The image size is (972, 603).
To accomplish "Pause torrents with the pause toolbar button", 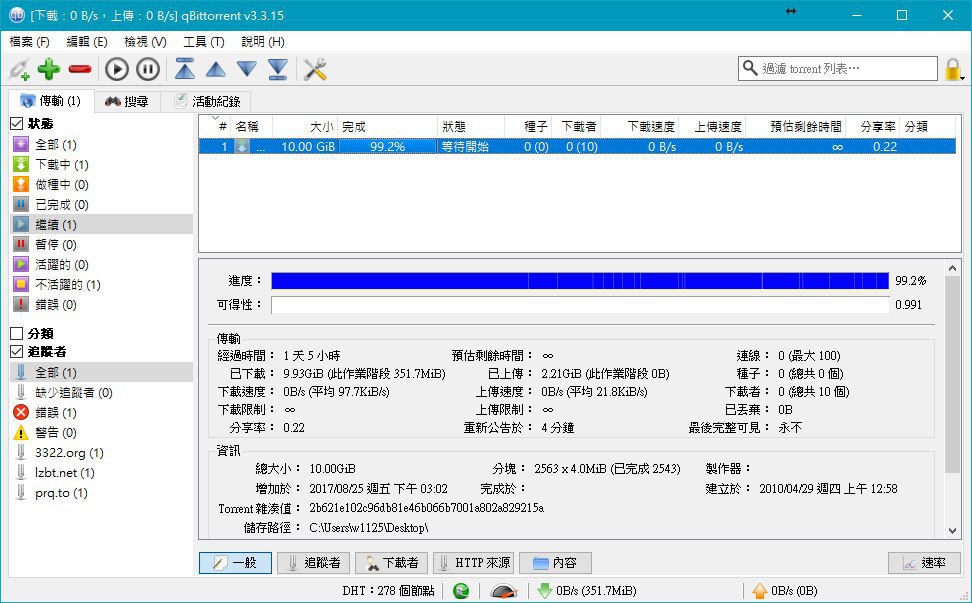I will (148, 69).
